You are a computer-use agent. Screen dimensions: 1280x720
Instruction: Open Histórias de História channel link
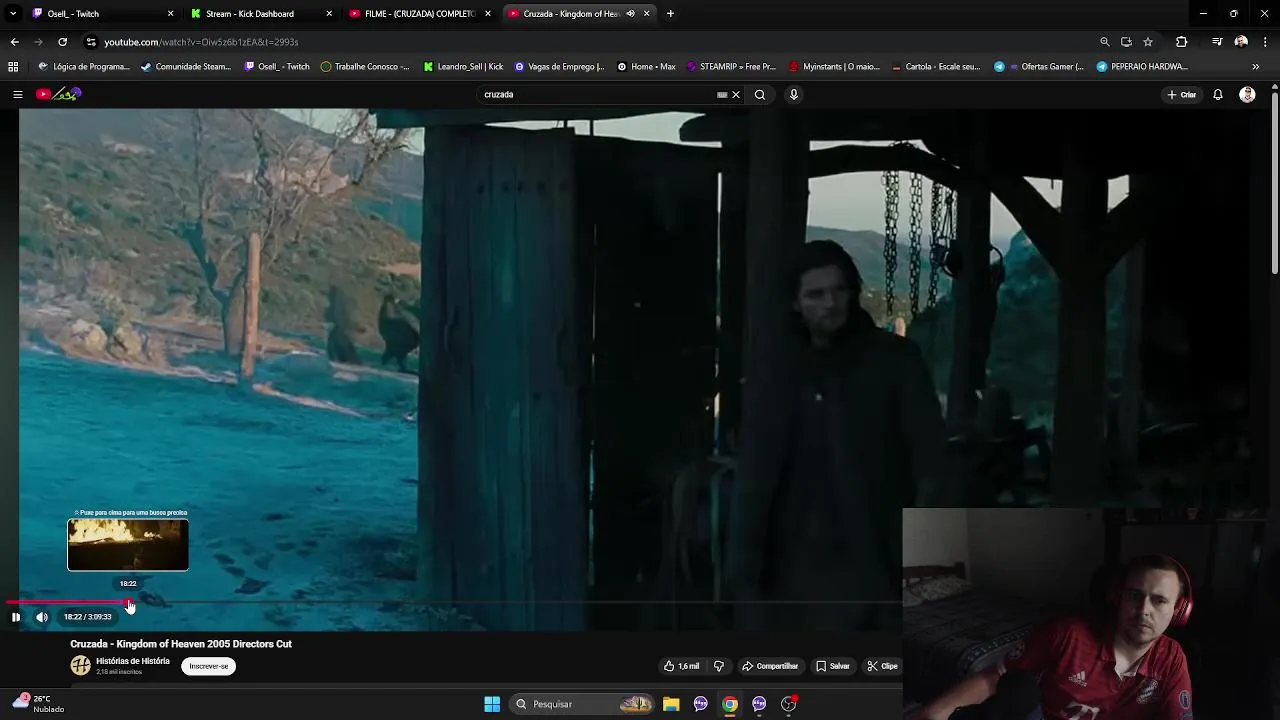(133, 661)
